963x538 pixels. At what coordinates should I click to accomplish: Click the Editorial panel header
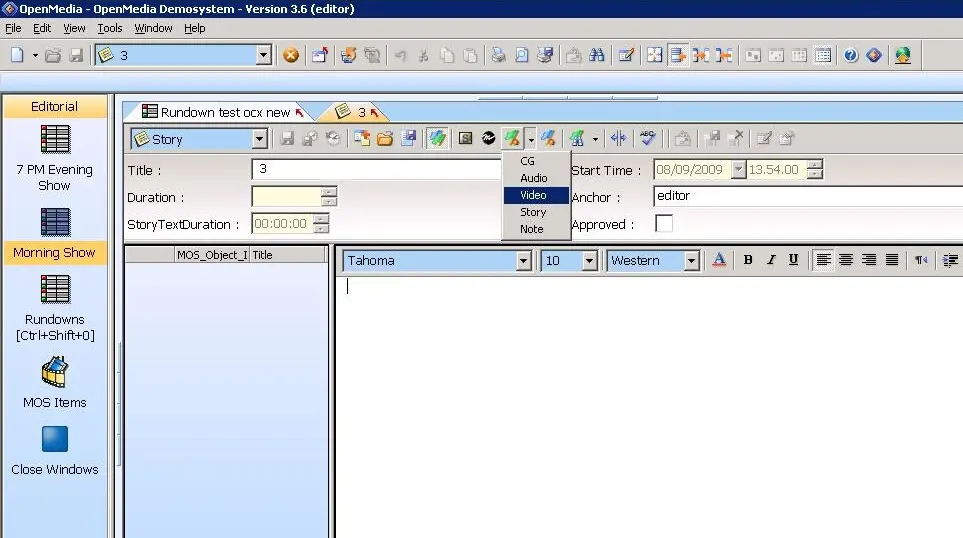(x=55, y=106)
